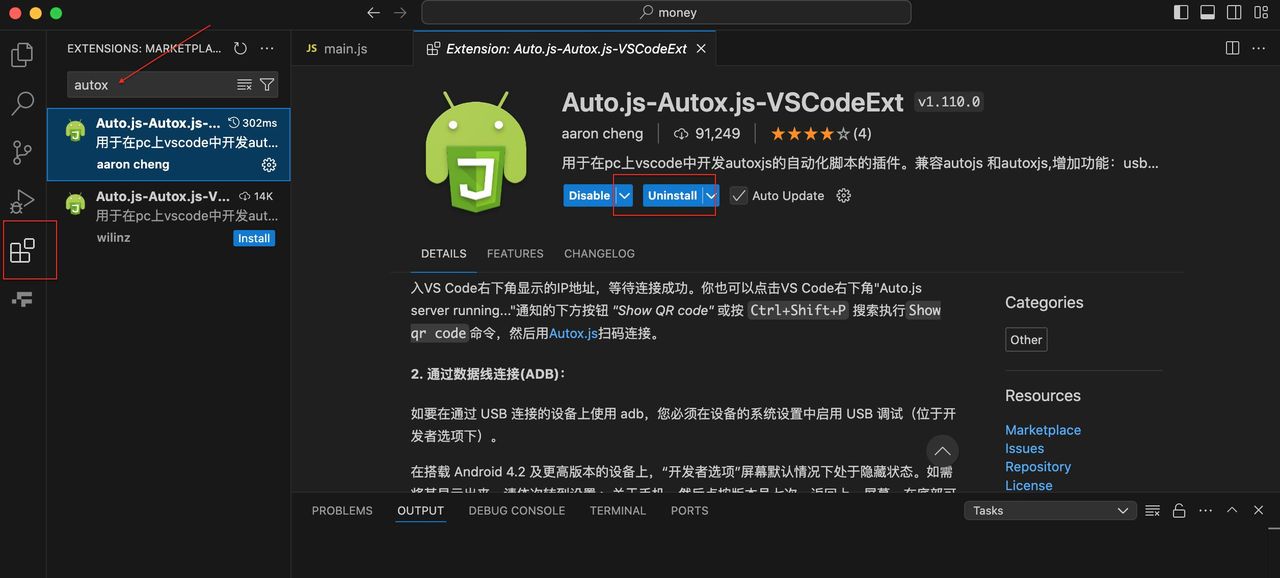Switch to the OUTPUT panel tab
The image size is (1280, 578).
420,510
